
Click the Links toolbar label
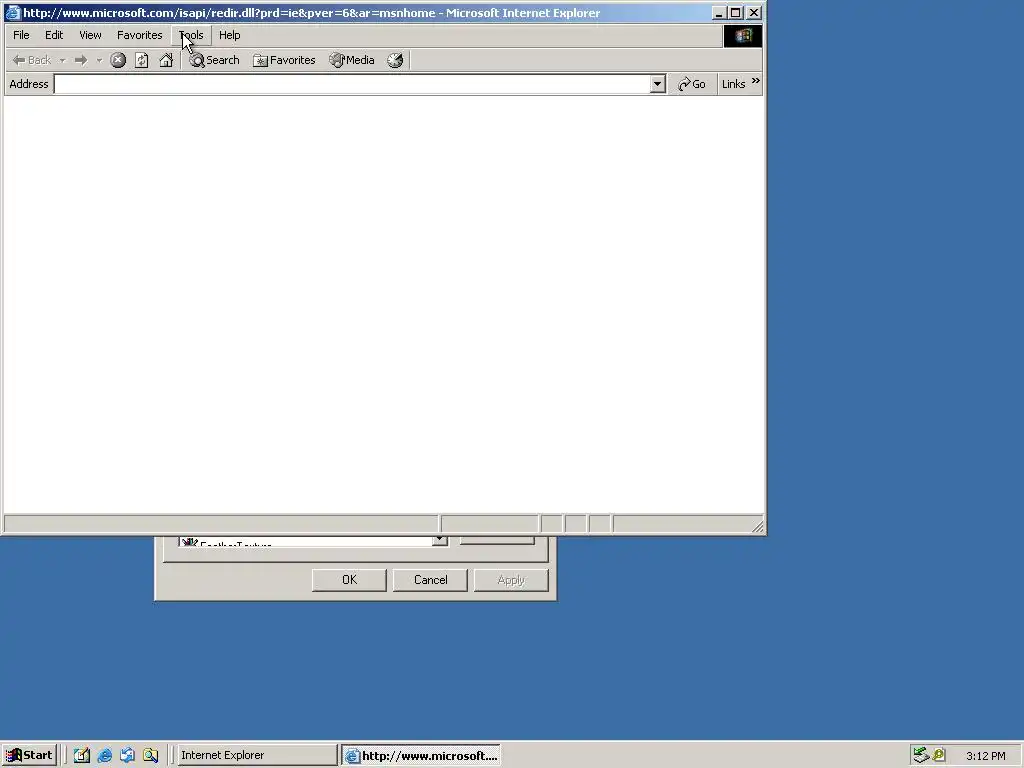point(733,84)
